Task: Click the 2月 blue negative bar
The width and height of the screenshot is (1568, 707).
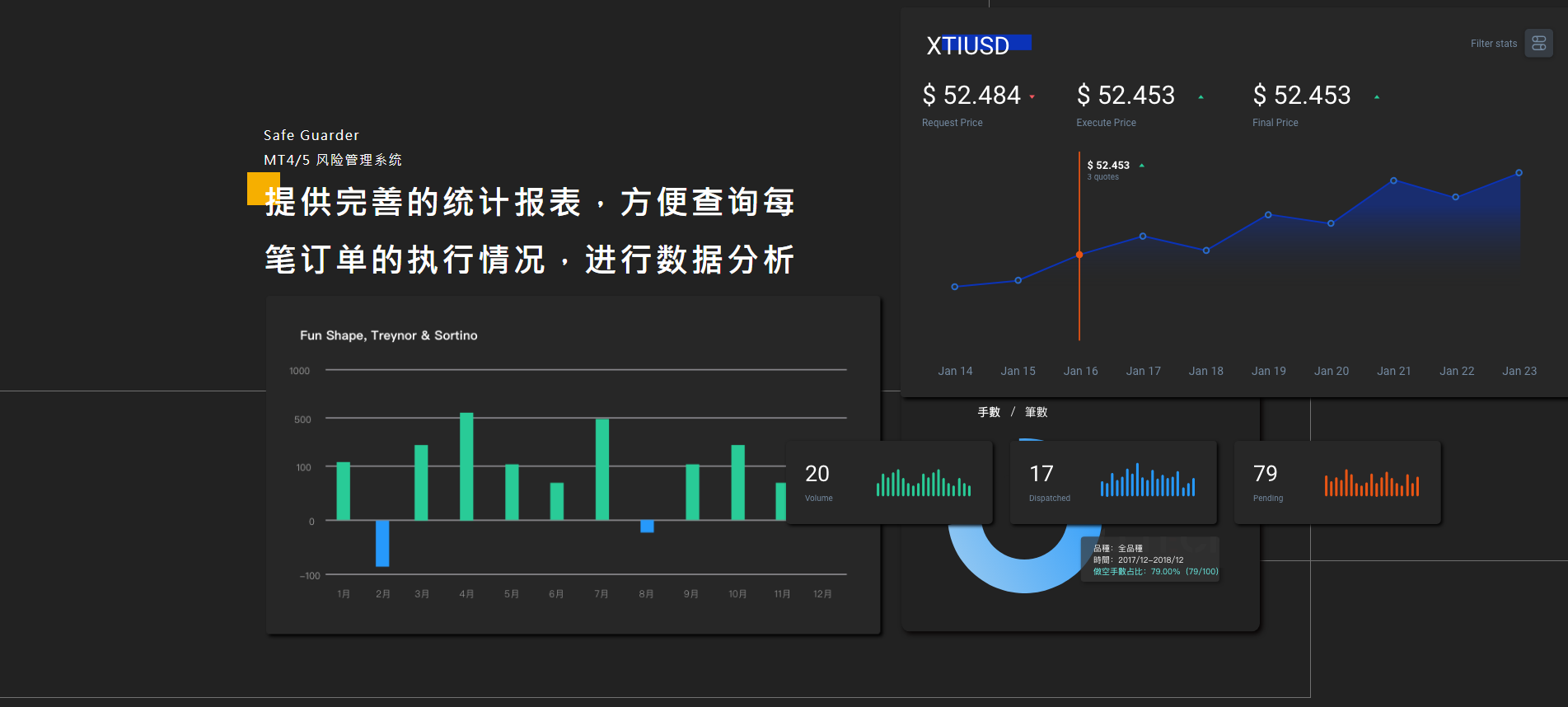Action: pos(382,543)
